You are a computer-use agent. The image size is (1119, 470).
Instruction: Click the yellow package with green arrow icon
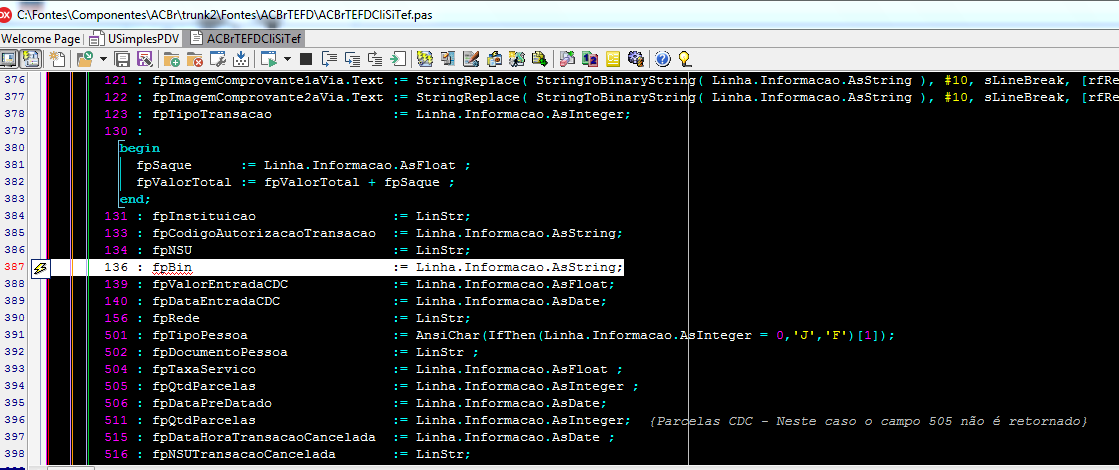click(540, 58)
